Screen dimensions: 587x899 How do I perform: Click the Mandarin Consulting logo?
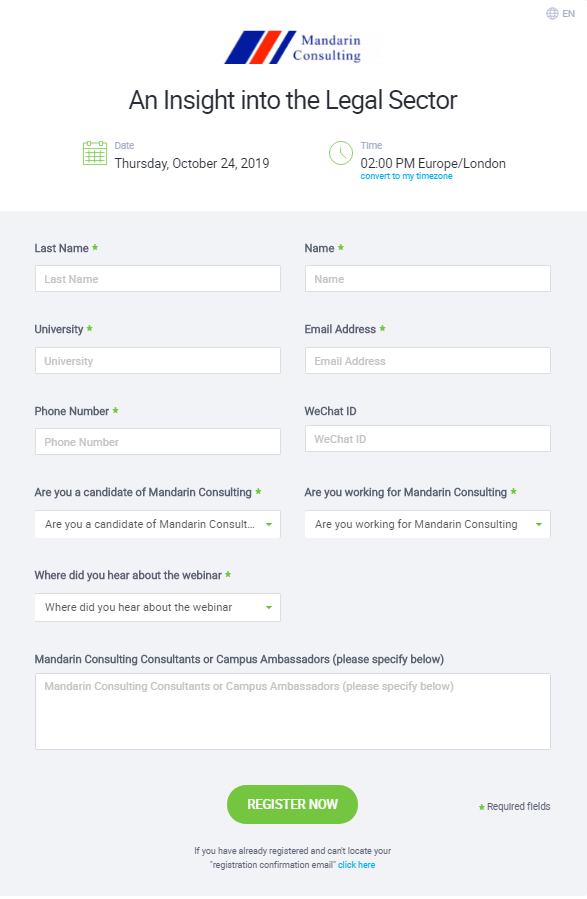point(293,47)
